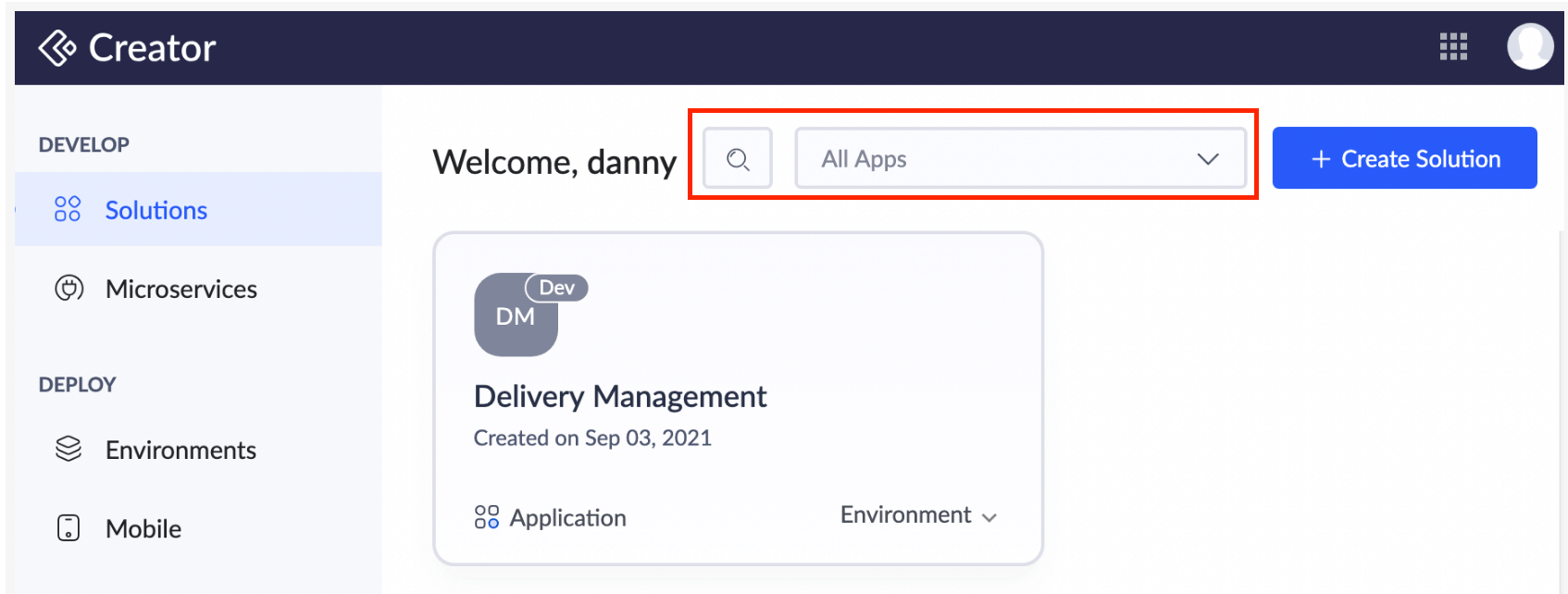Click the Mobile phone icon
The image size is (1568, 594).
click(68, 527)
